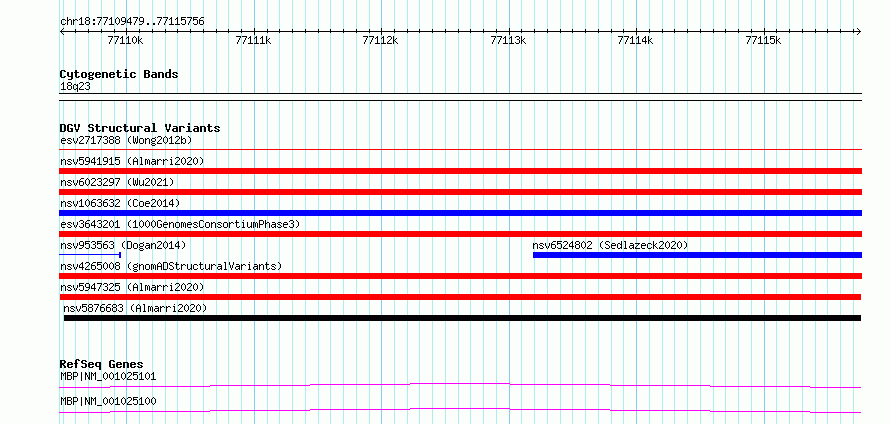Select the nsv6524802 (Sedlazeck2020) blue bar
This screenshot has height=424, width=890.
coord(697,255)
